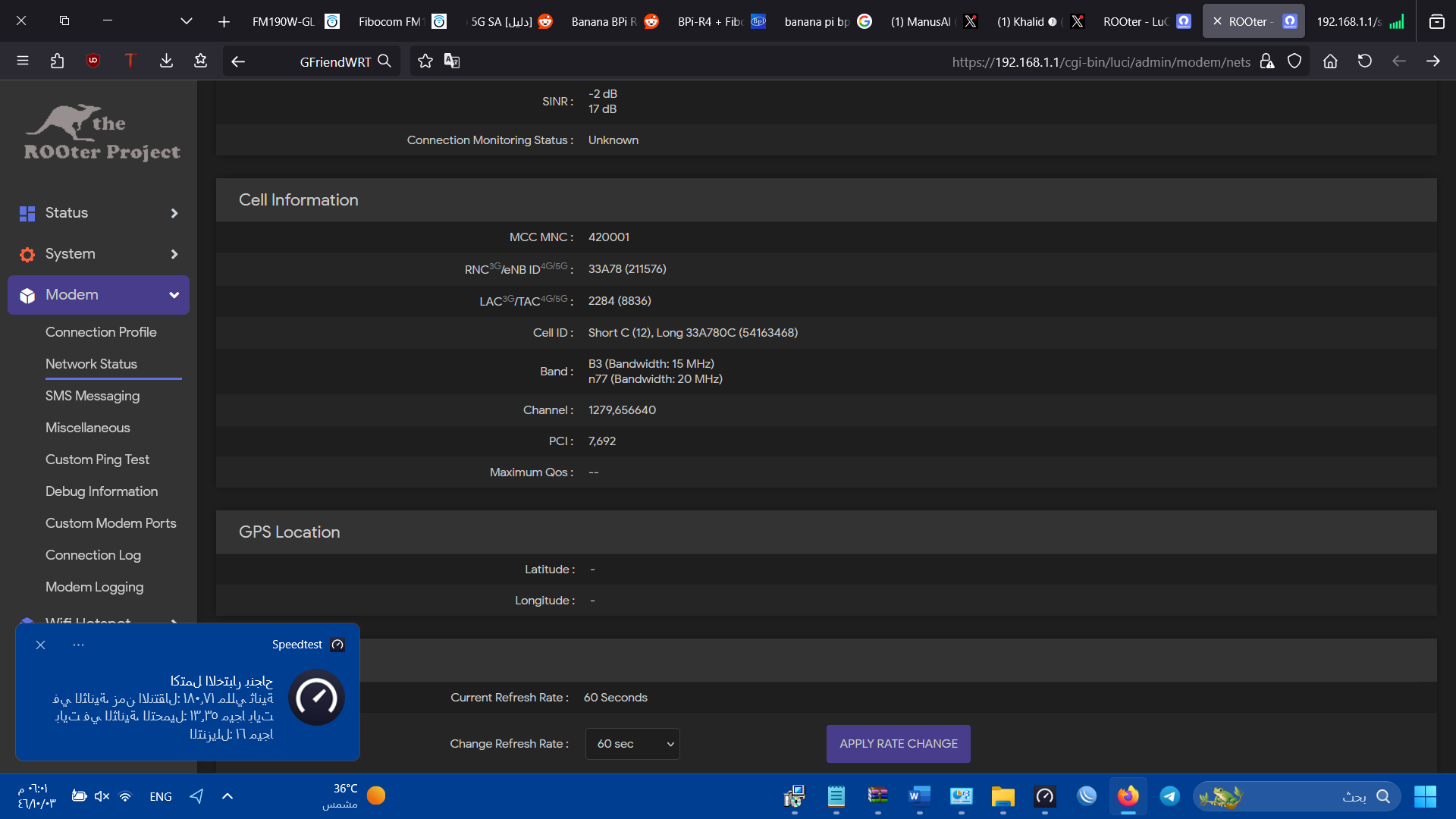Open Microsoft Word from the taskbar
This screenshot has width=1456, height=819.
coord(919,795)
